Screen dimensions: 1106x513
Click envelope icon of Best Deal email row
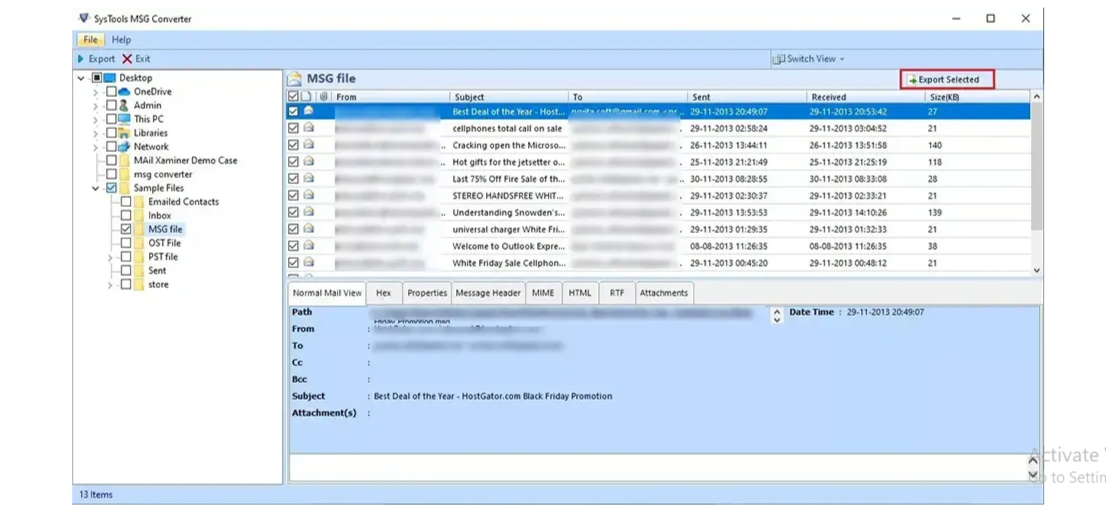pyautogui.click(x=308, y=111)
